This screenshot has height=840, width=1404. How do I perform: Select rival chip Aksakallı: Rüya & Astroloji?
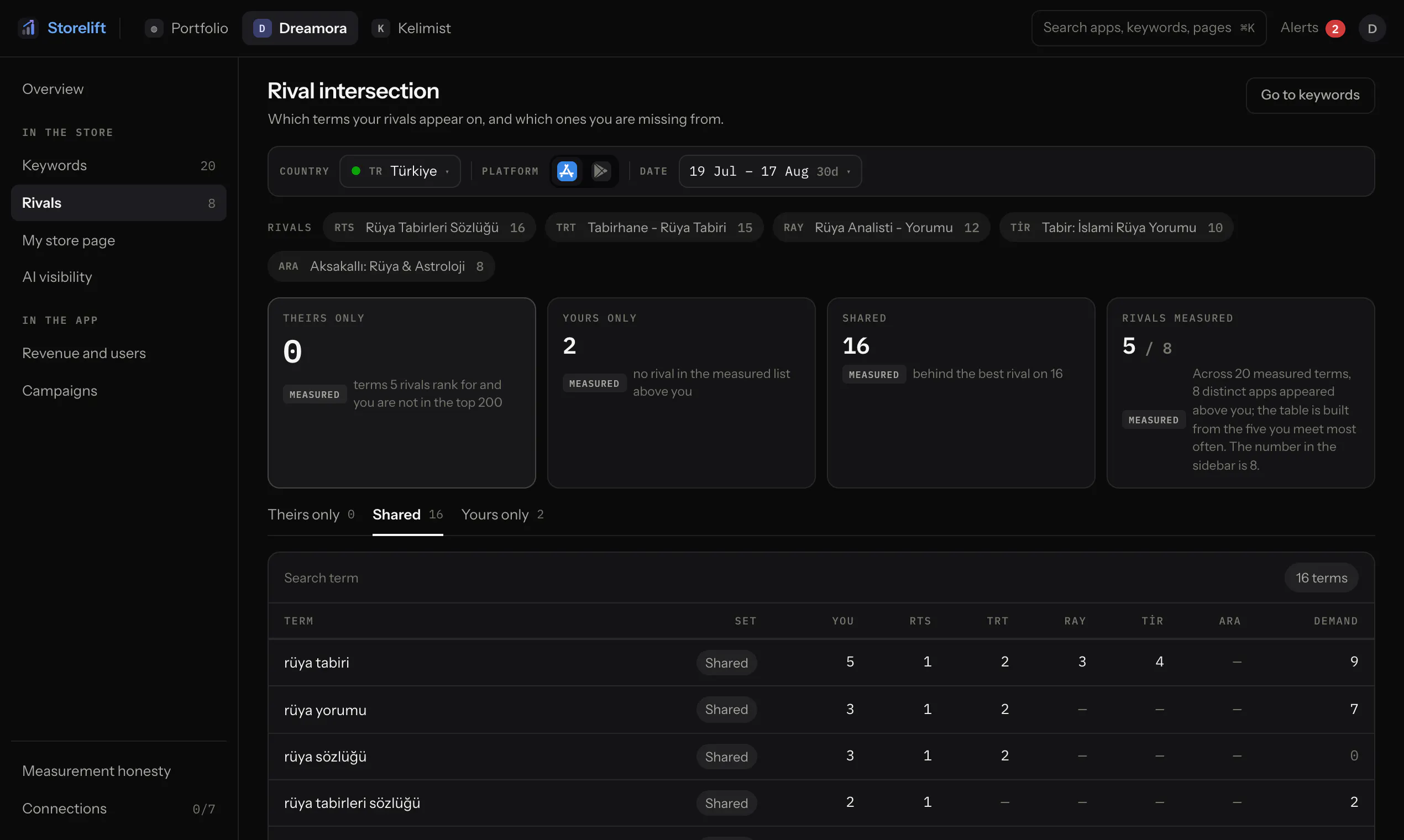(x=381, y=266)
